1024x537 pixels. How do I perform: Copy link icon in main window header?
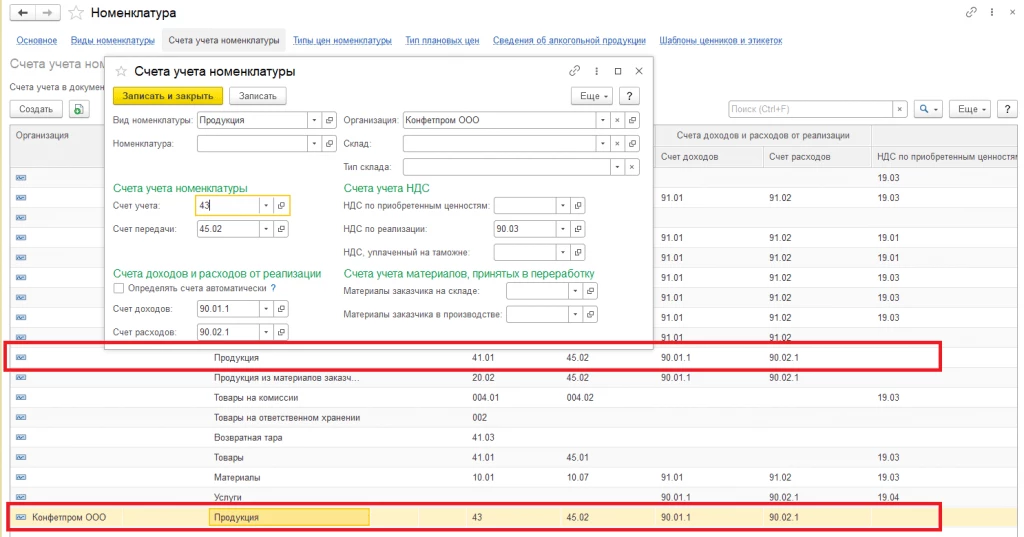coord(971,12)
